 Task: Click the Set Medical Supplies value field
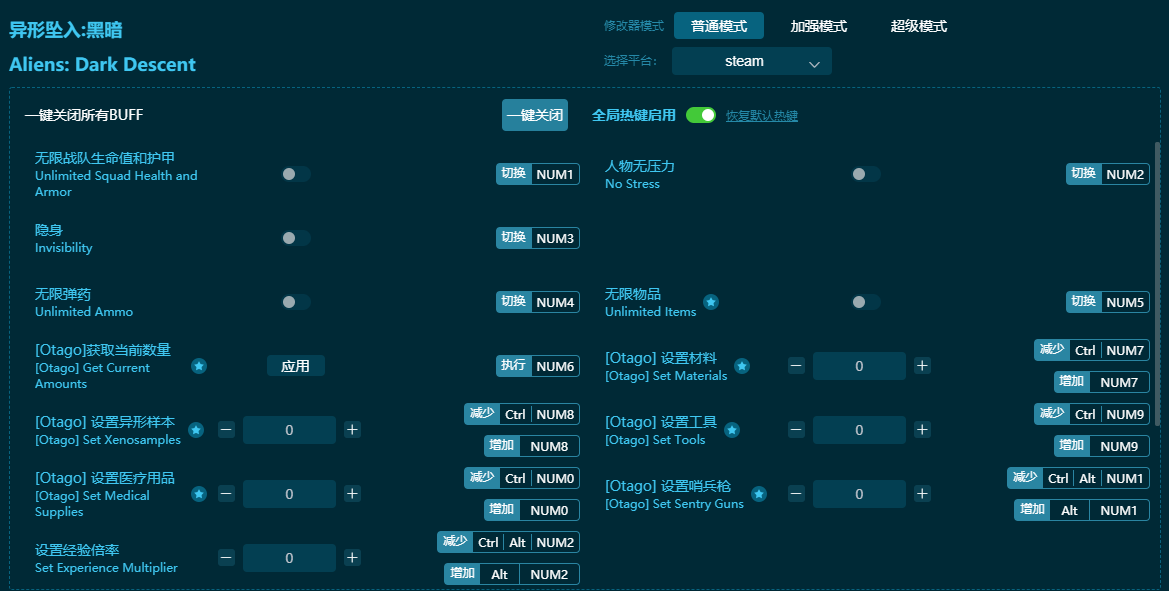pyautogui.click(x=289, y=494)
